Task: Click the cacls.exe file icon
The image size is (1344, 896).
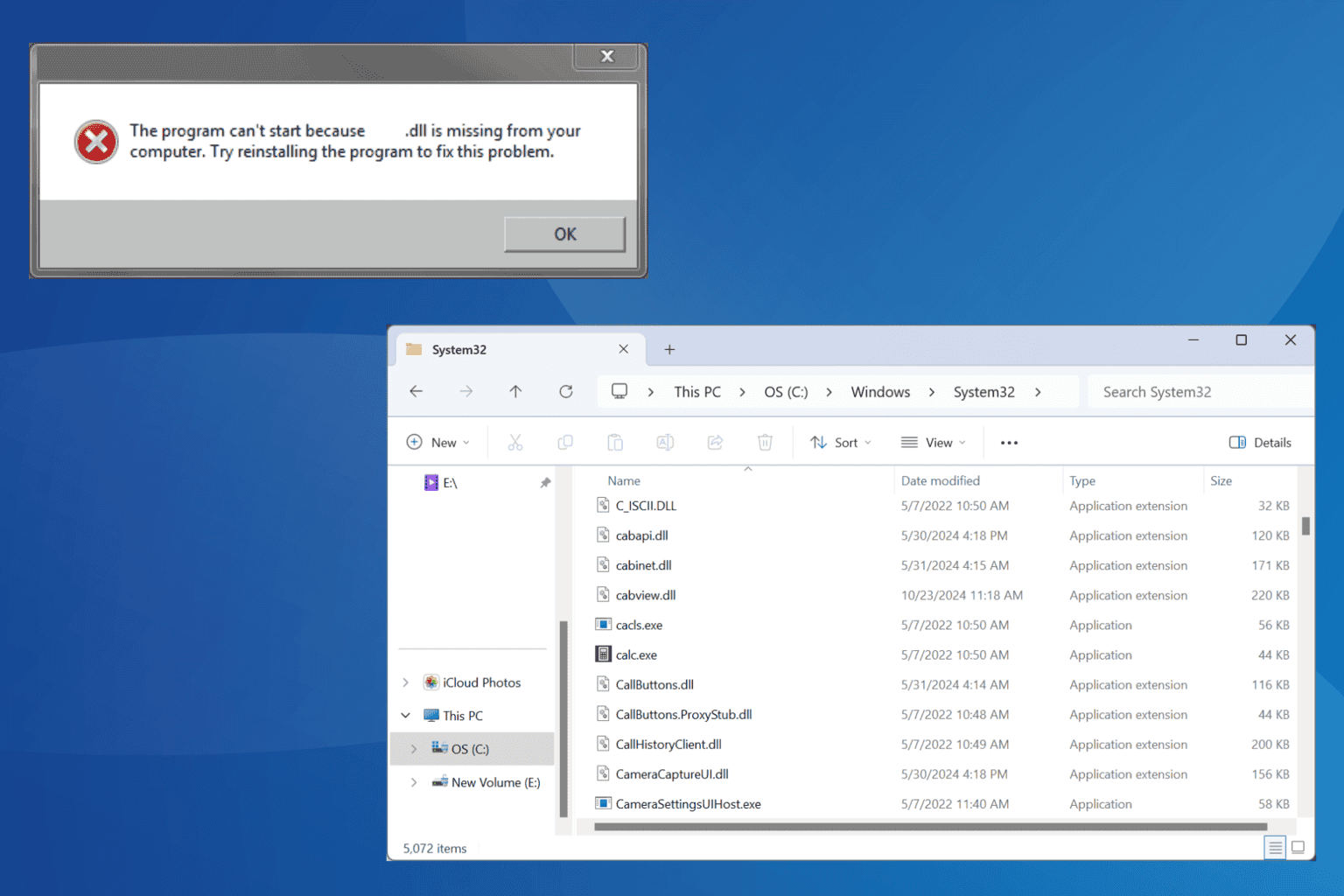Action: 603,624
